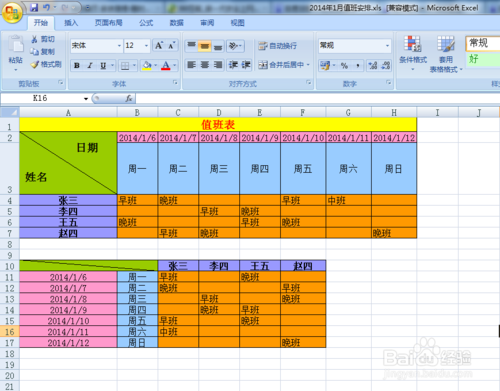Open the Home (开始) ribbon tab
The width and height of the screenshot is (500, 391).
[x=41, y=23]
